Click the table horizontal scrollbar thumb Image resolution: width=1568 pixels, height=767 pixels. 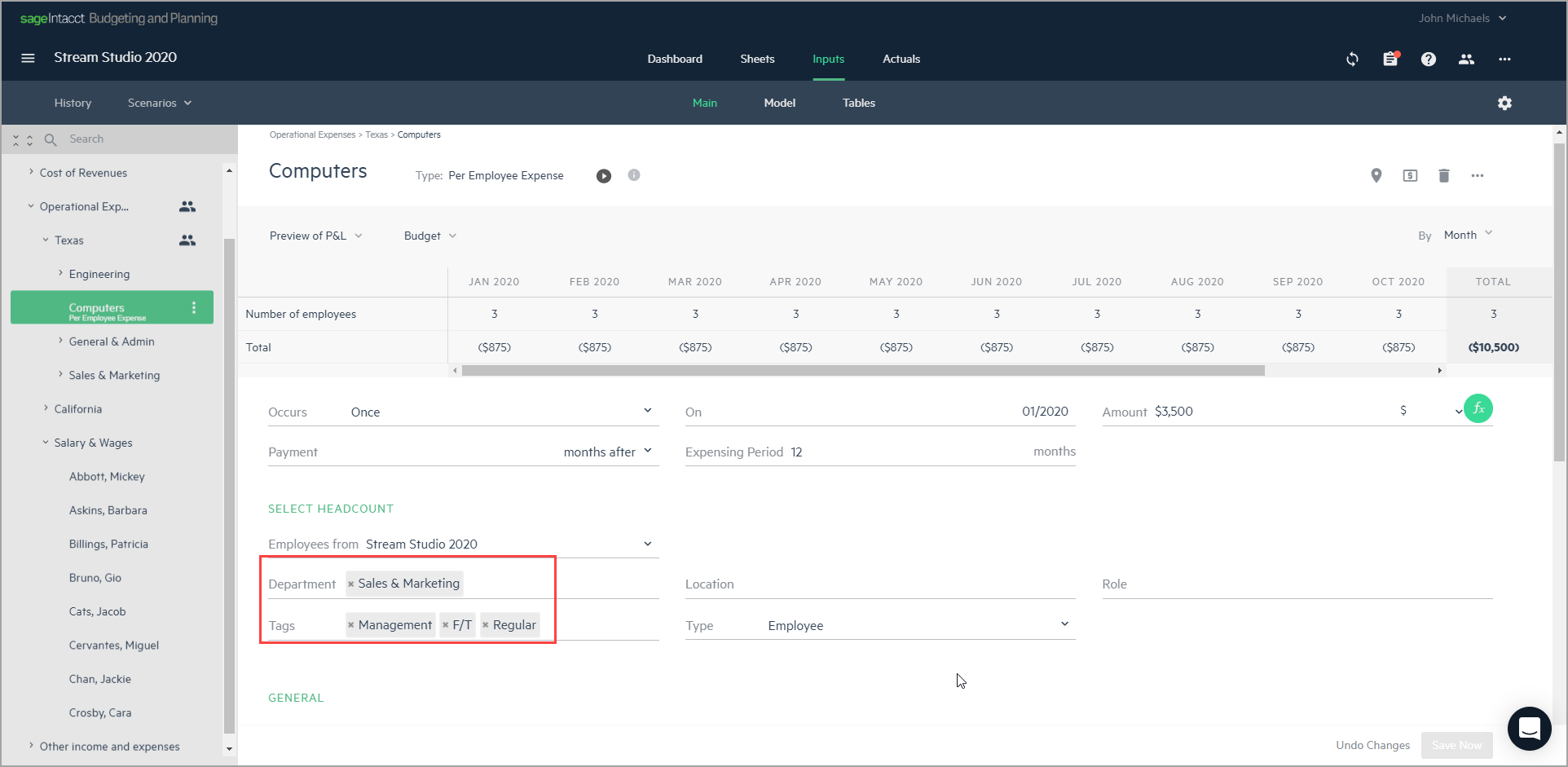(x=862, y=370)
